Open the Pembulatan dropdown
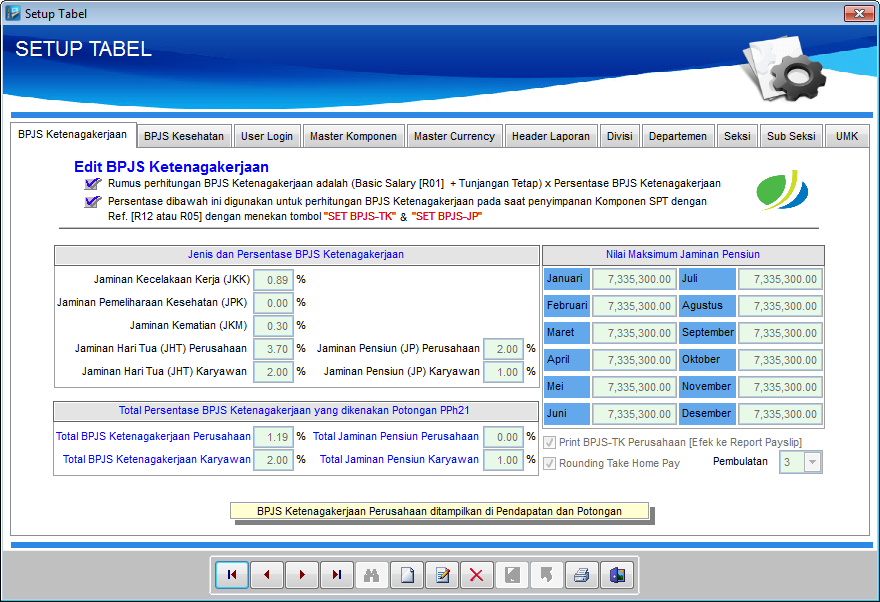The width and height of the screenshot is (880, 602). [x=811, y=462]
